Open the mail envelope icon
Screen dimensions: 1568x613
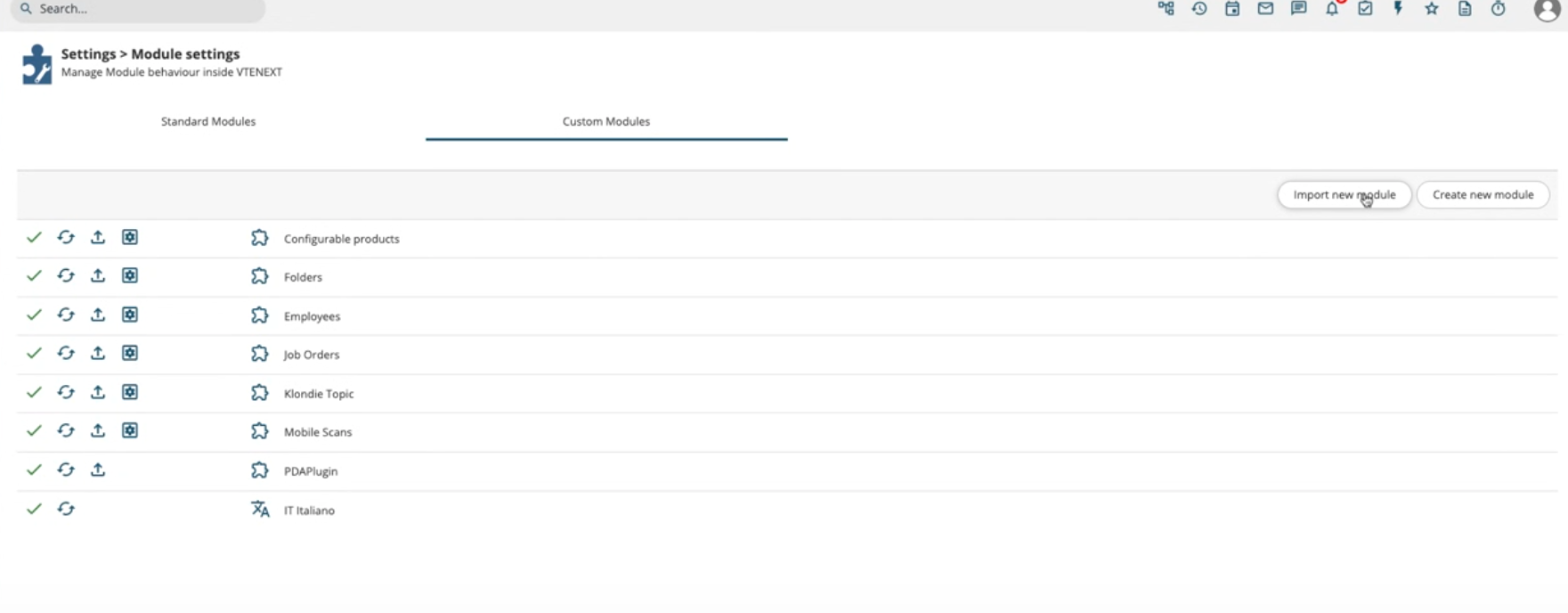point(1265,9)
